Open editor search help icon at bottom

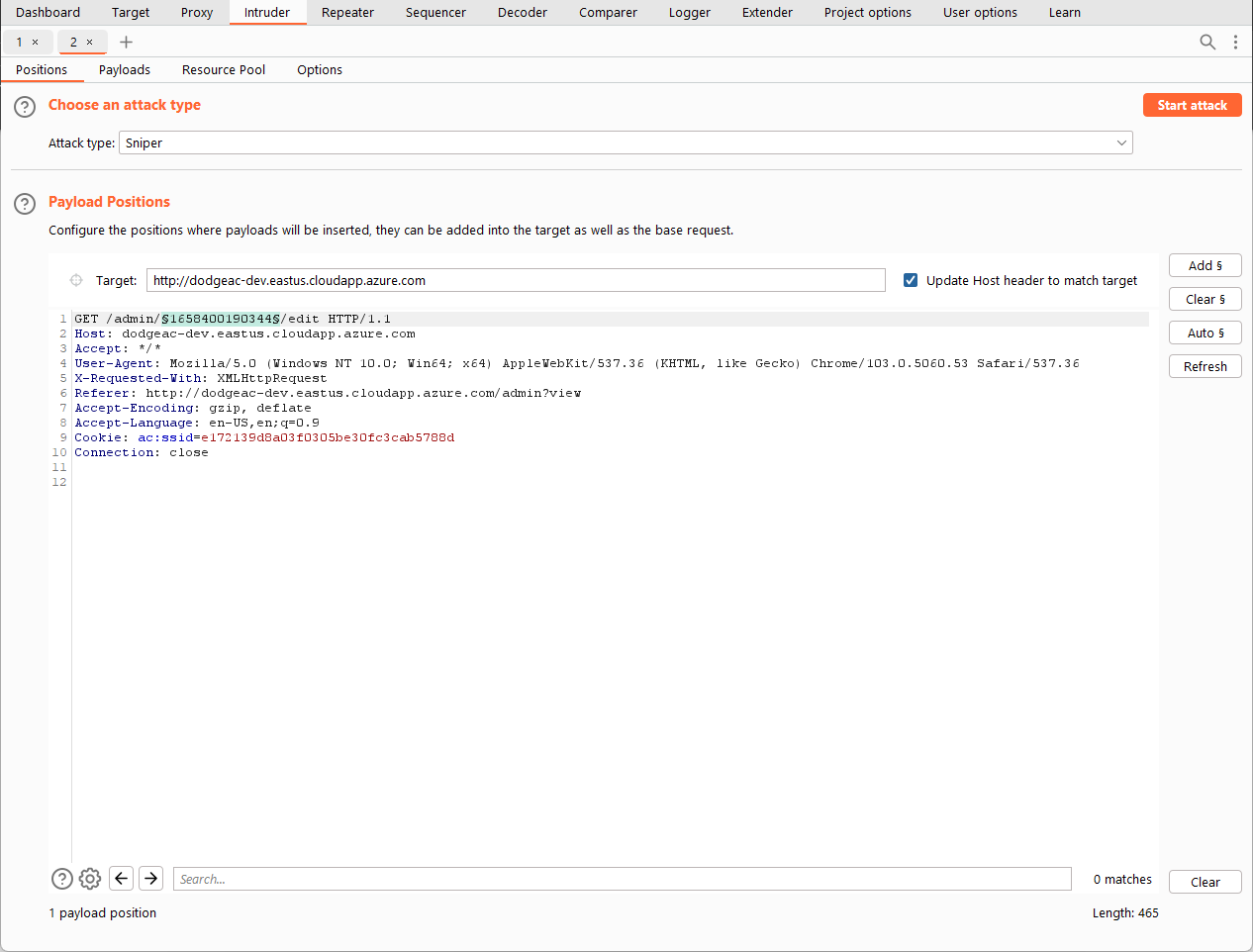pos(61,879)
